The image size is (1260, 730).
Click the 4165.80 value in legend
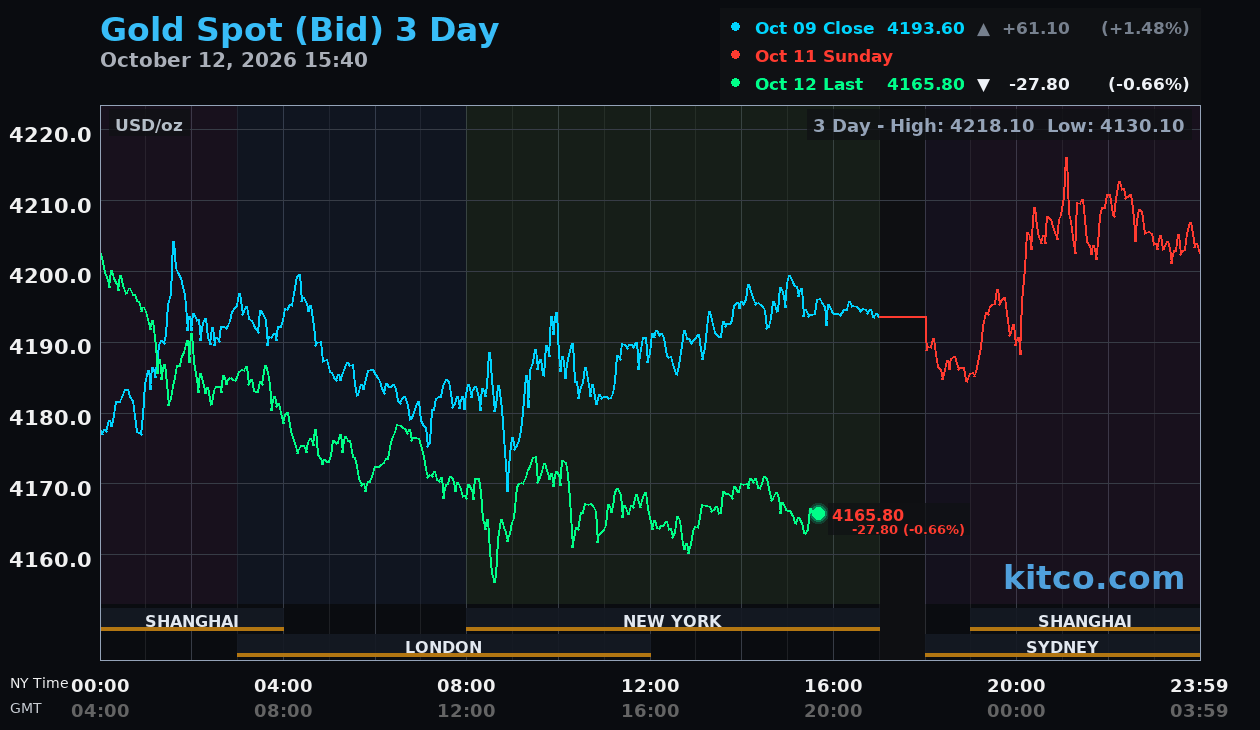pos(926,84)
